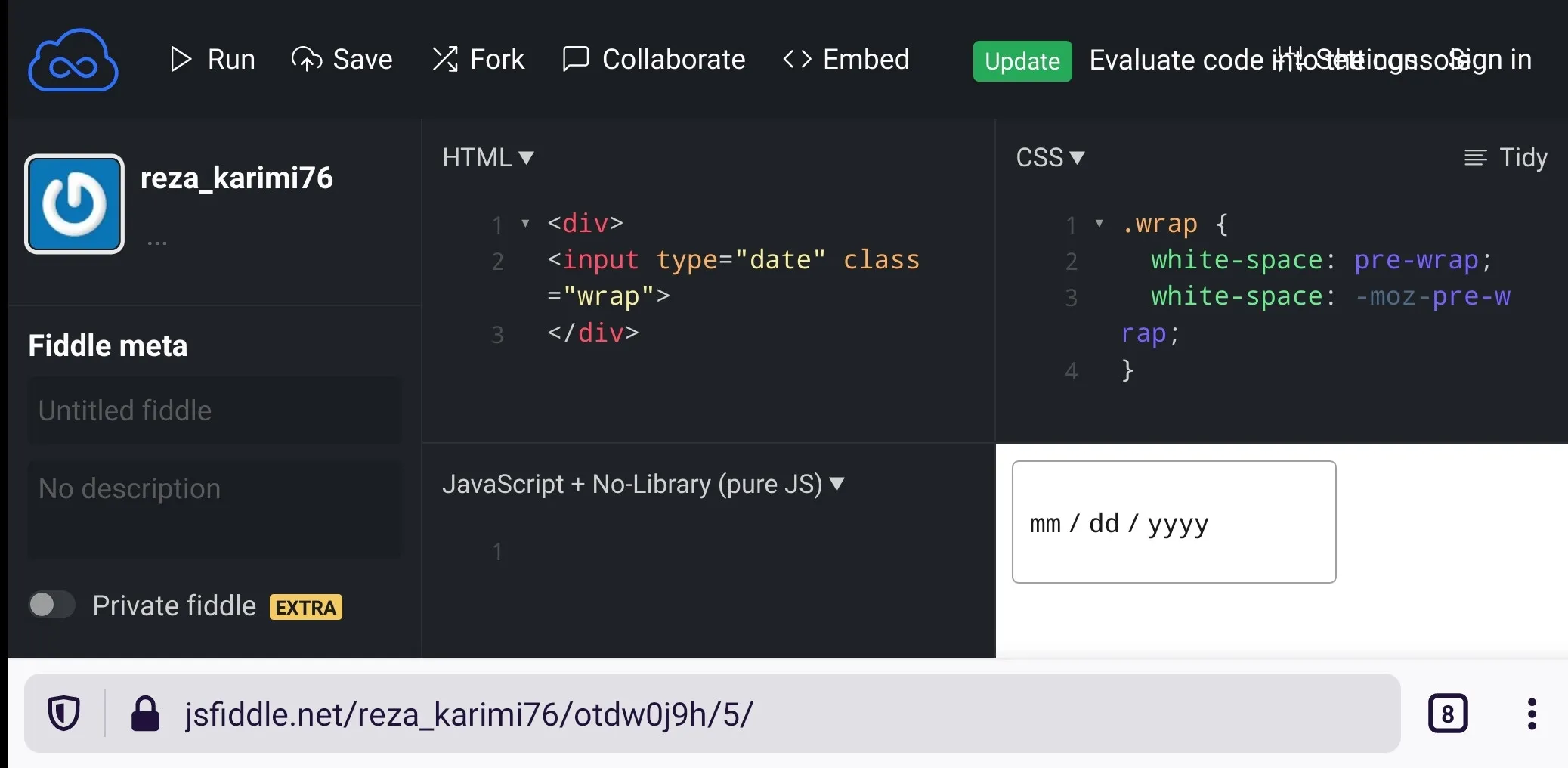
Task: Toggle the Private fiddle switch
Action: click(x=51, y=605)
